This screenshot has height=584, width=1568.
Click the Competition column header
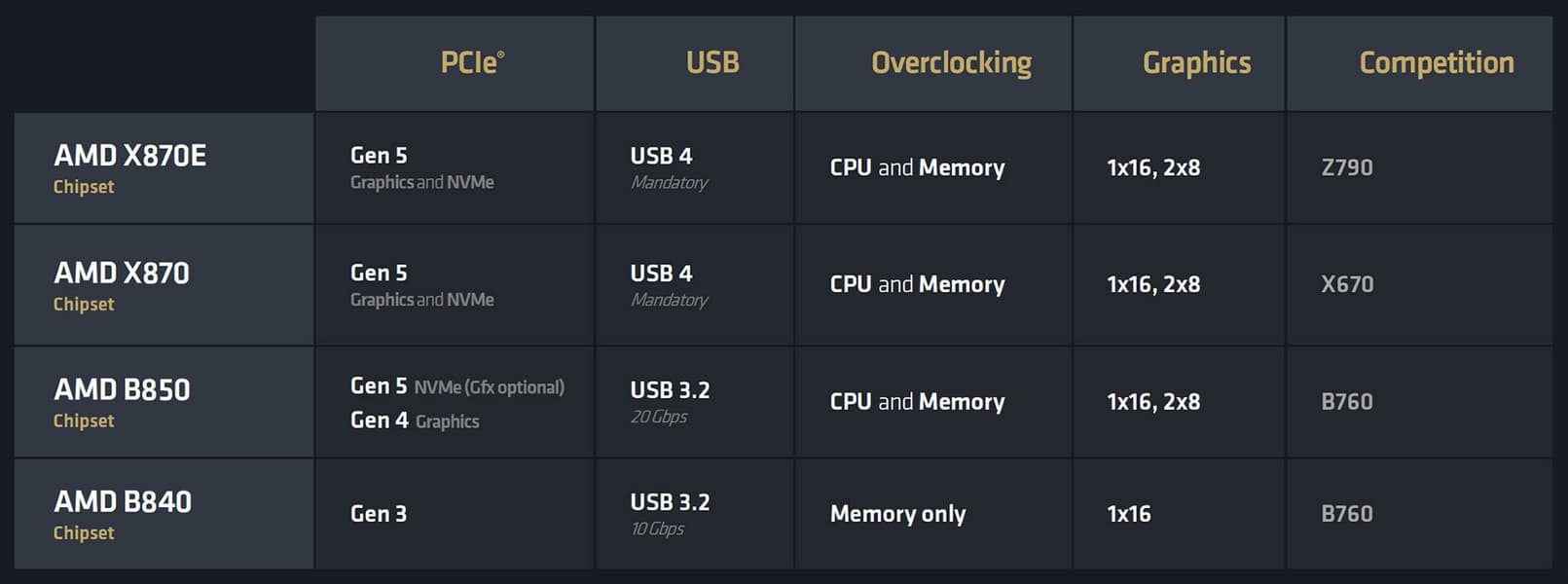point(1436,63)
